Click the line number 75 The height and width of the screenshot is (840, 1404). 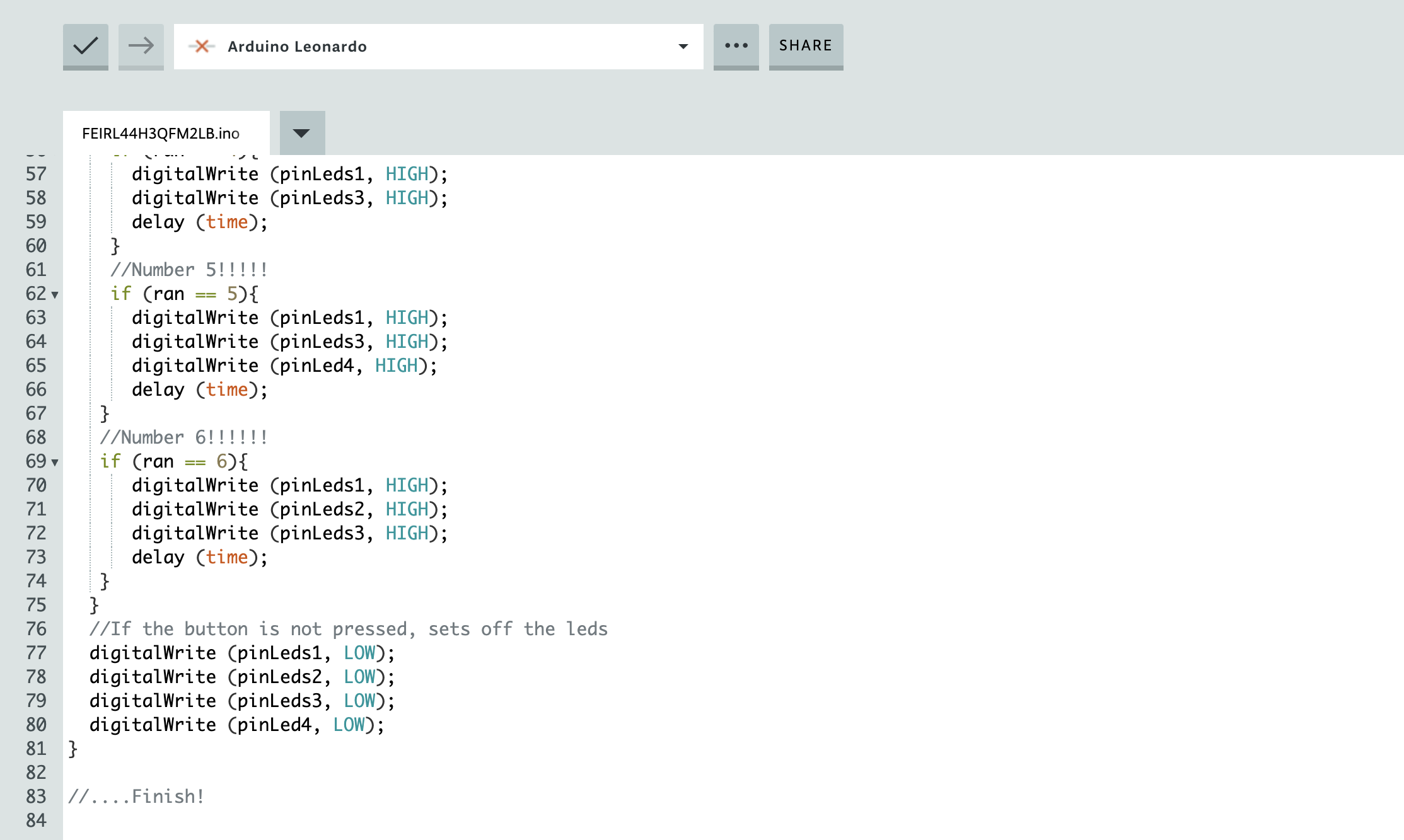(36, 605)
